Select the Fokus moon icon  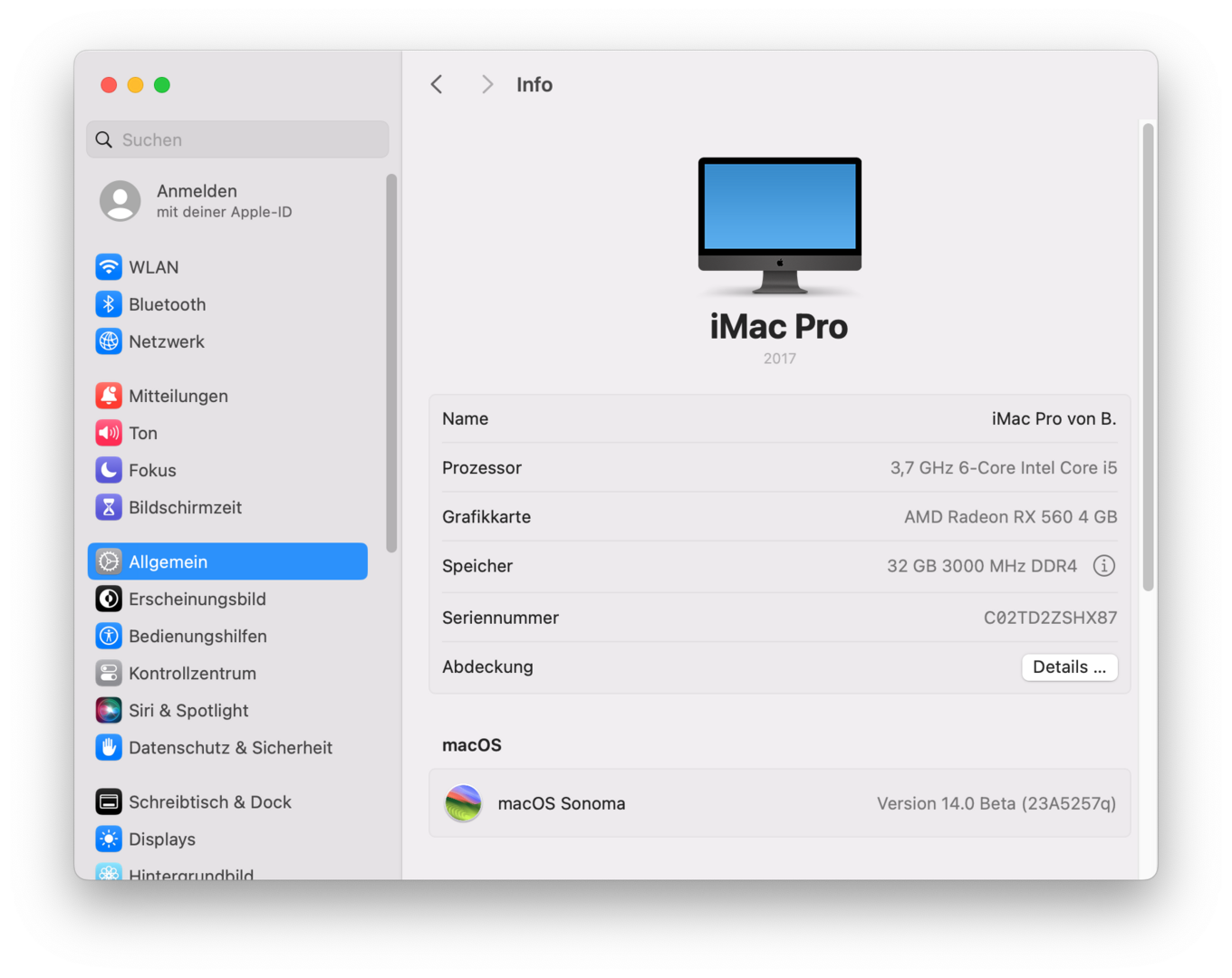tap(109, 470)
